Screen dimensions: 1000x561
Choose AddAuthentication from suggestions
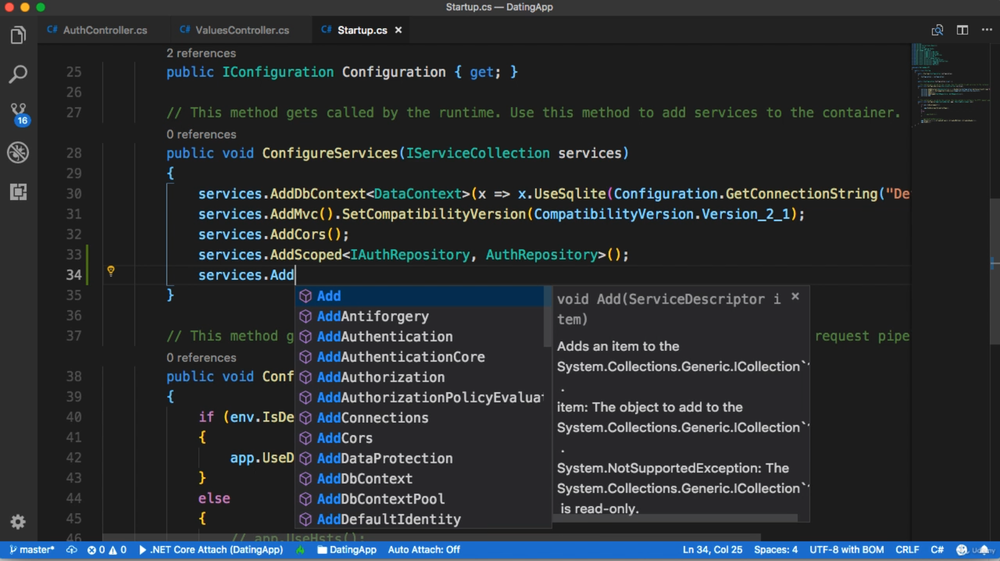pyautogui.click(x=419, y=337)
